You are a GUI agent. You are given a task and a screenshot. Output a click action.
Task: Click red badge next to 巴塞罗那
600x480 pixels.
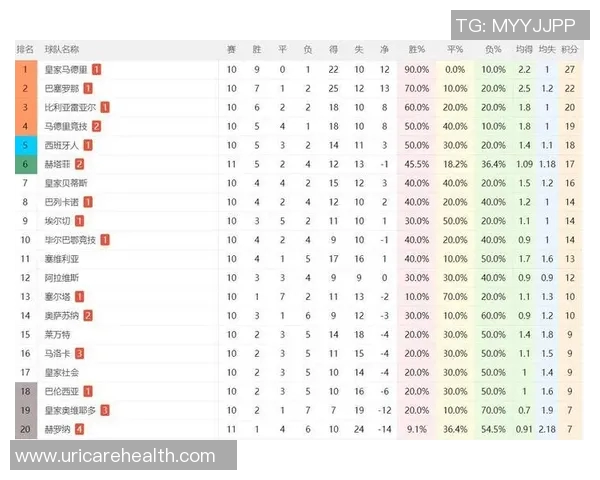(x=88, y=88)
